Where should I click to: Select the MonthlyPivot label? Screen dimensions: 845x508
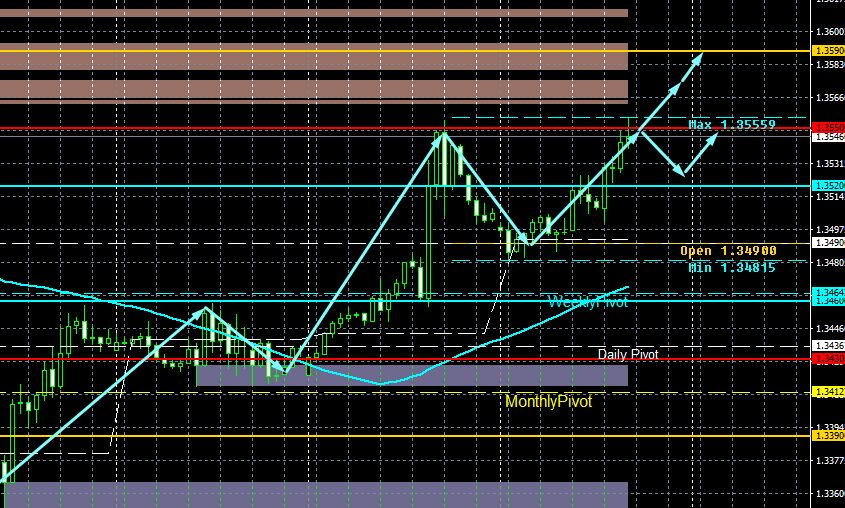[549, 401]
